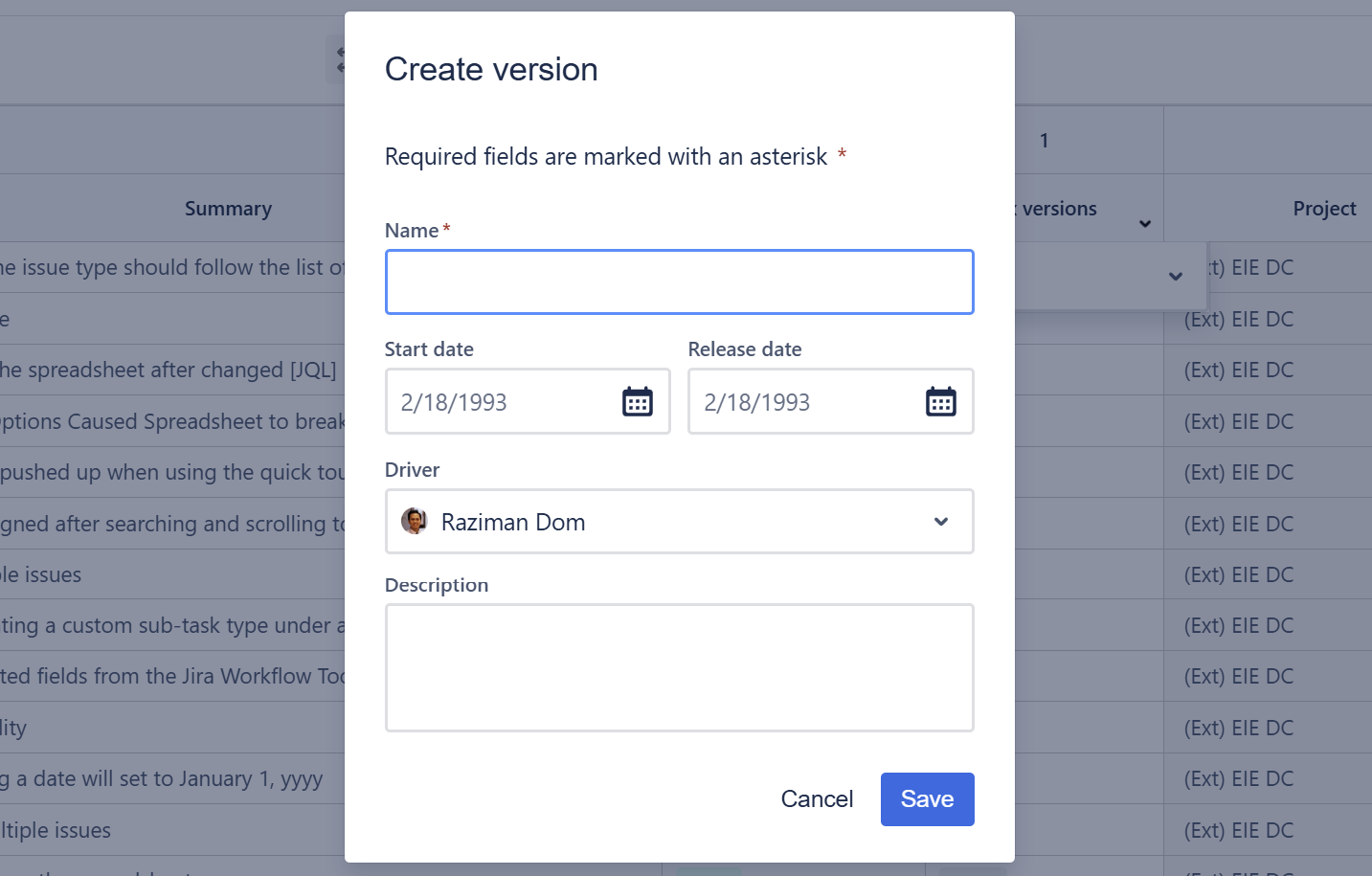Focus the Name text field
Image resolution: width=1372 pixels, height=876 pixels.
coord(679,282)
